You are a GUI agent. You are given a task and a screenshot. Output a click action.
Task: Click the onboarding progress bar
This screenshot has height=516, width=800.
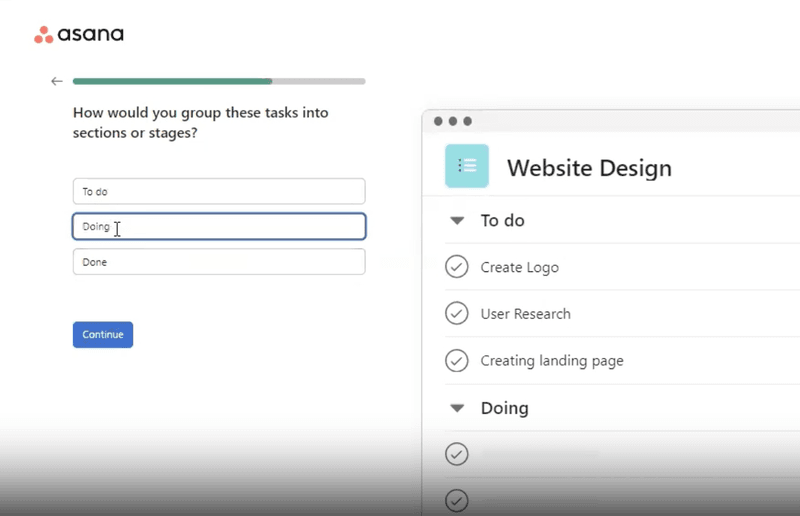point(219,81)
